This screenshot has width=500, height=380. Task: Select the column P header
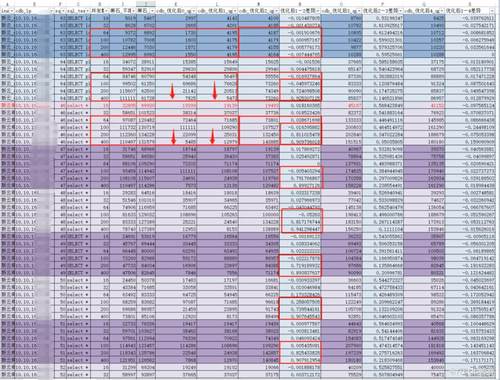tap(383, 4)
